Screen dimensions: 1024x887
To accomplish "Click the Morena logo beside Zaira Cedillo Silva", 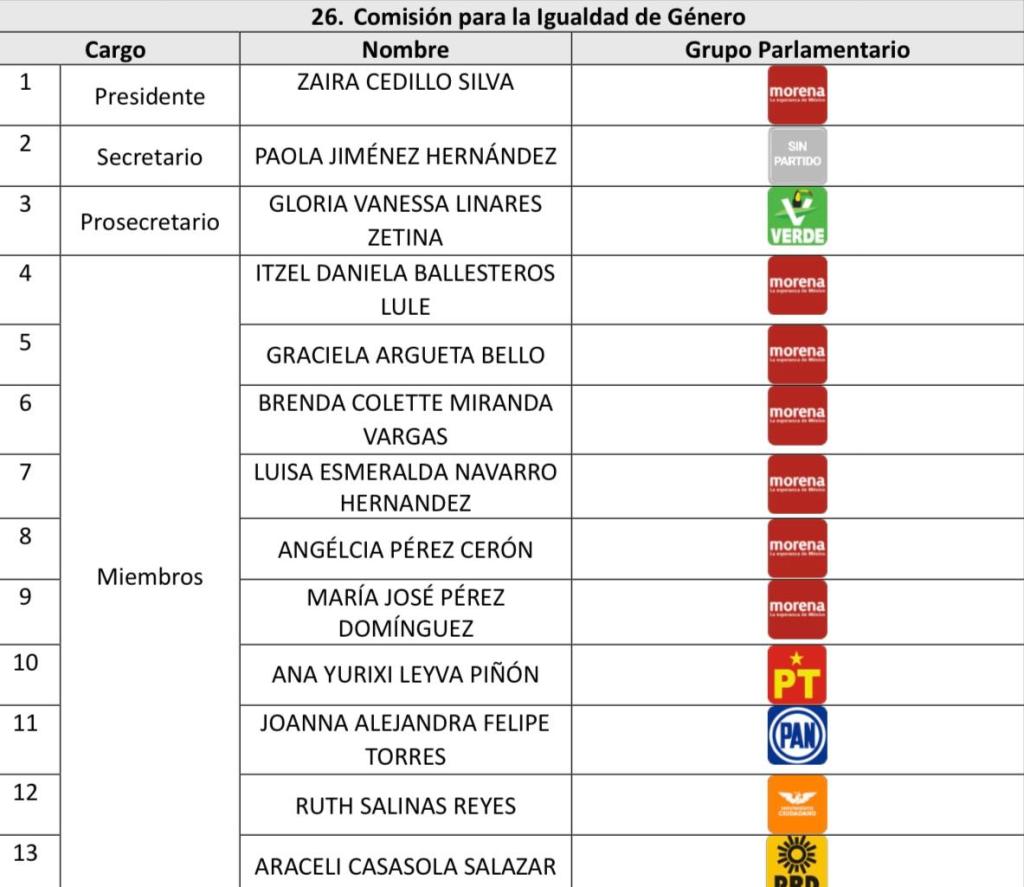I will [x=797, y=95].
